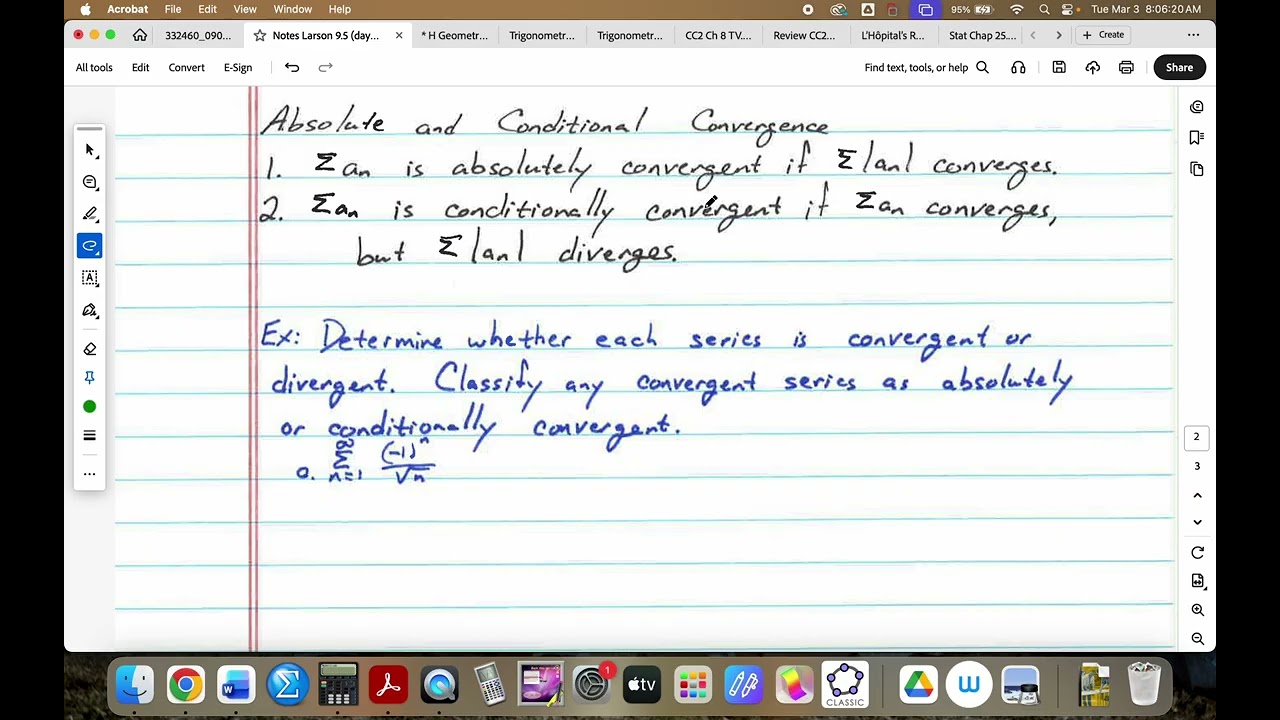Open the Acrobat app menu
The image size is (1280, 720).
[128, 9]
